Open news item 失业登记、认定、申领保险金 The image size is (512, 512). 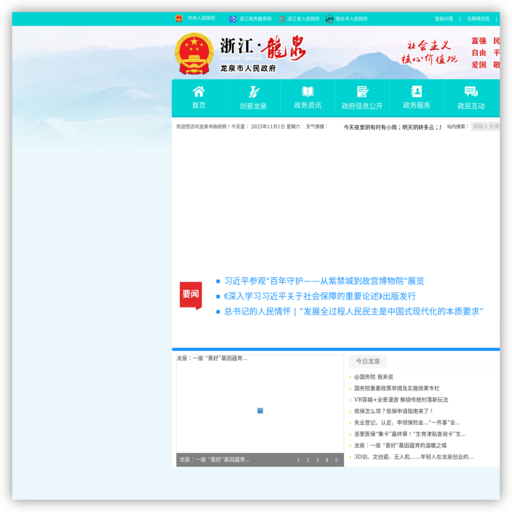tap(407, 423)
